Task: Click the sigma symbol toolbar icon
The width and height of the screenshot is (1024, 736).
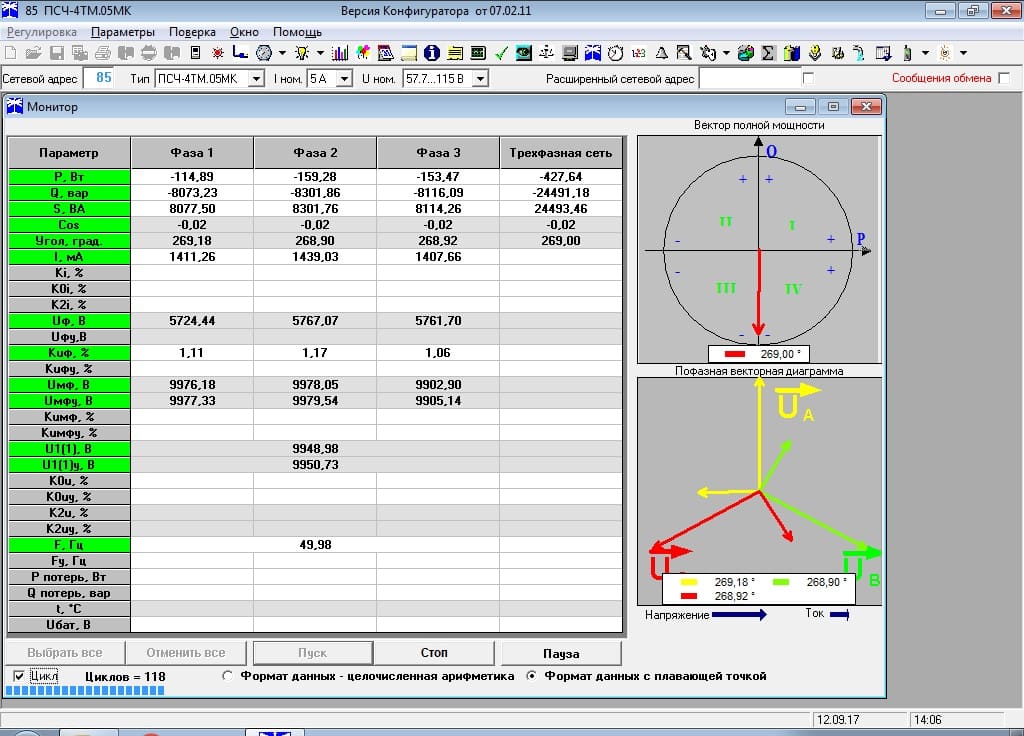Action: [x=768, y=52]
